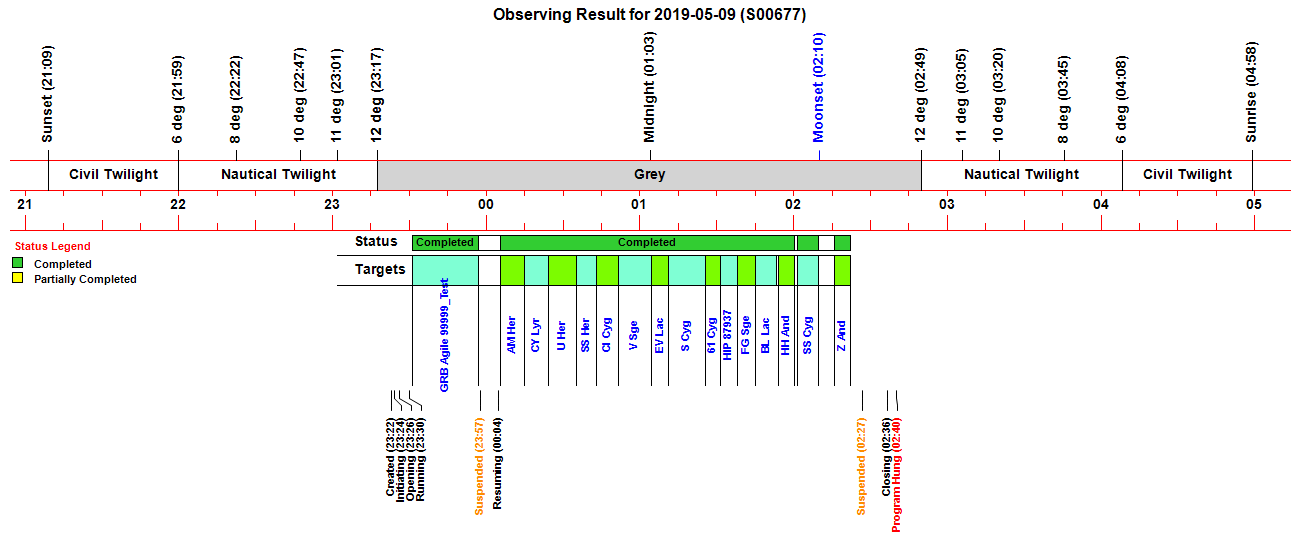The image size is (1300, 557).
Task: Click the green Completed legend swatch
Action: [18, 264]
